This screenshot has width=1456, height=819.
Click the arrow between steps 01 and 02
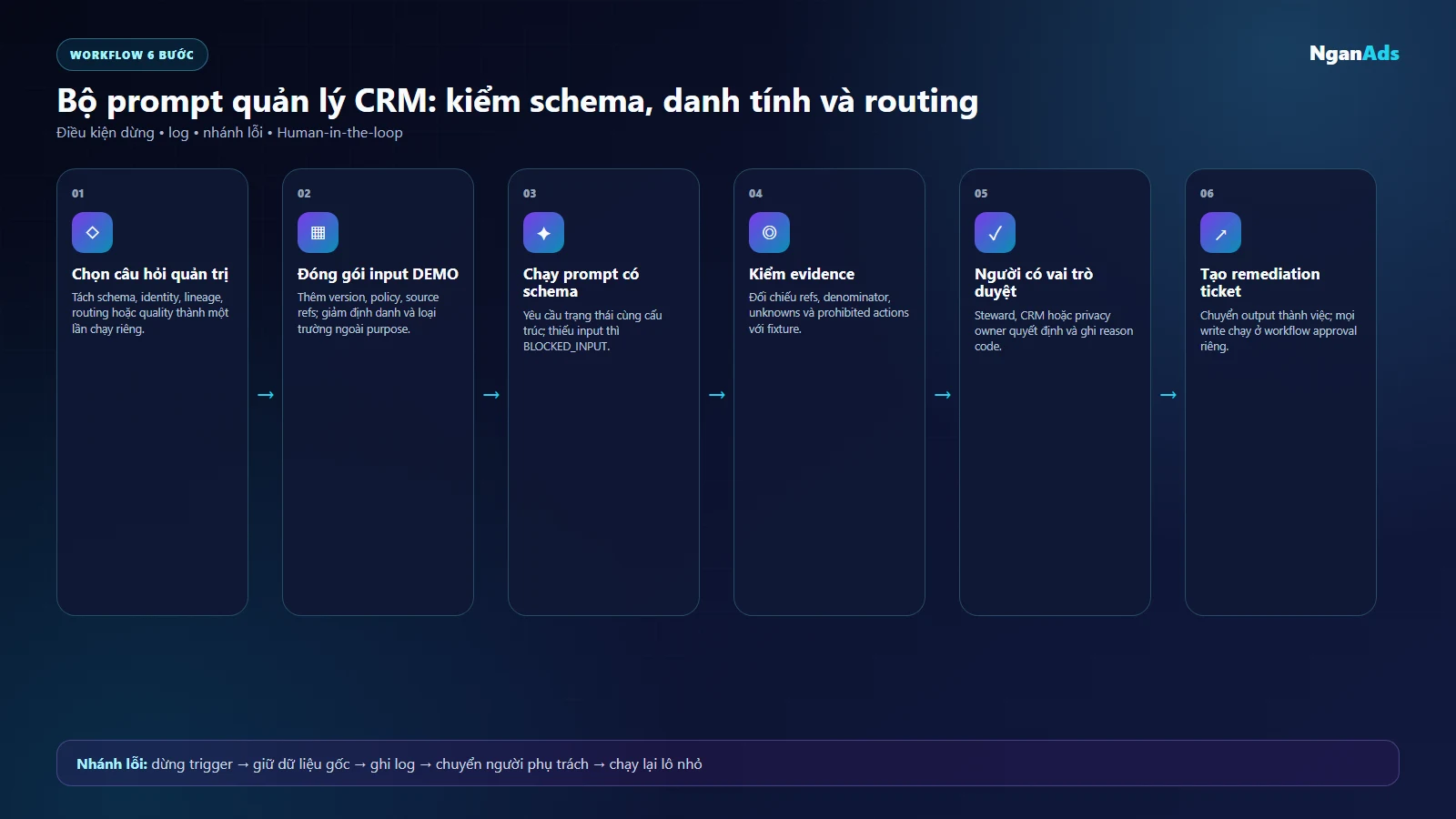266,395
